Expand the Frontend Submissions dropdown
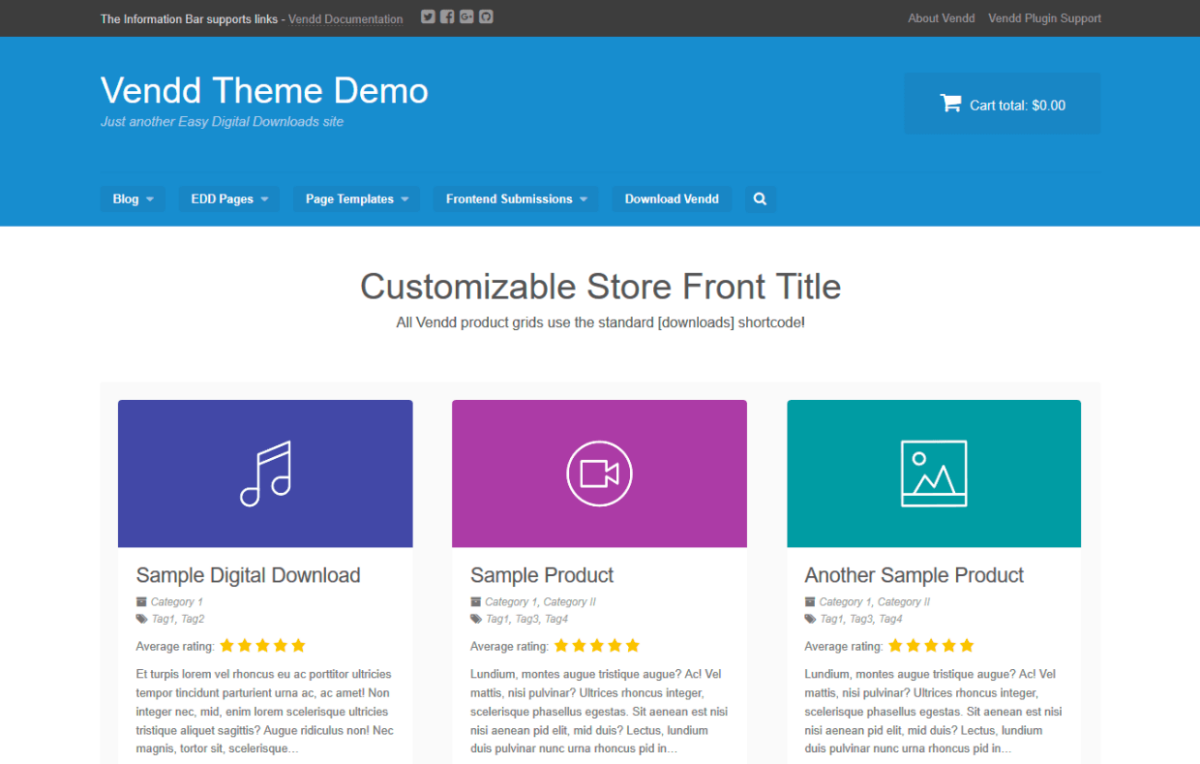 [x=515, y=199]
